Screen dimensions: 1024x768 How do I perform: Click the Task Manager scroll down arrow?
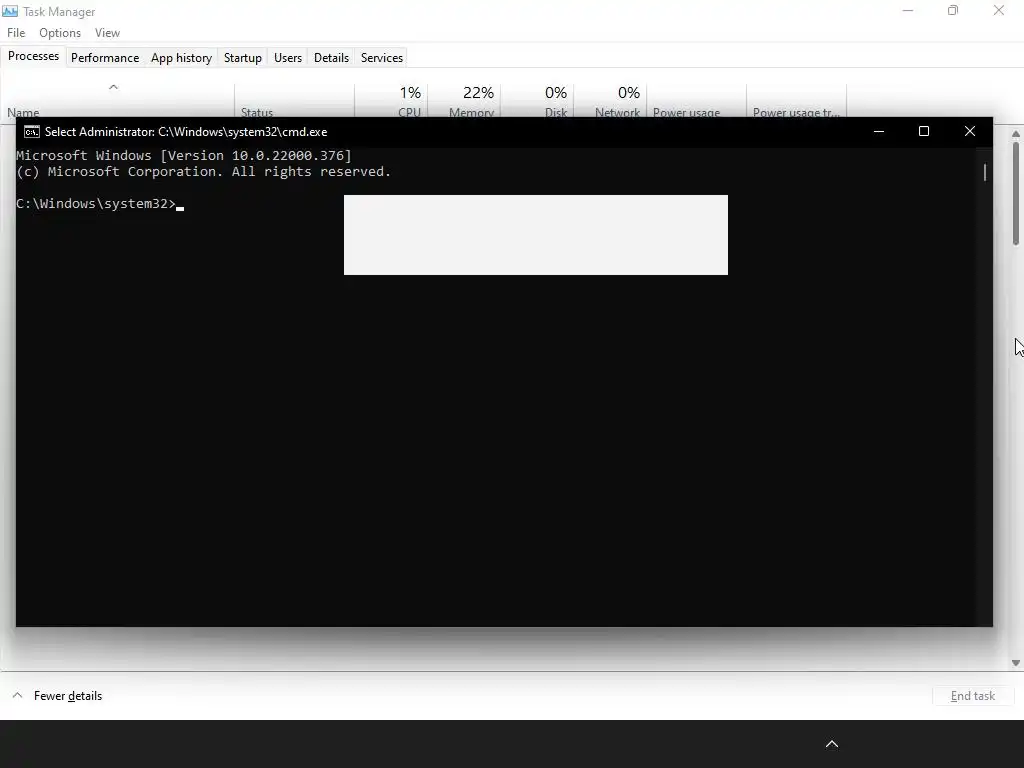(x=1016, y=663)
